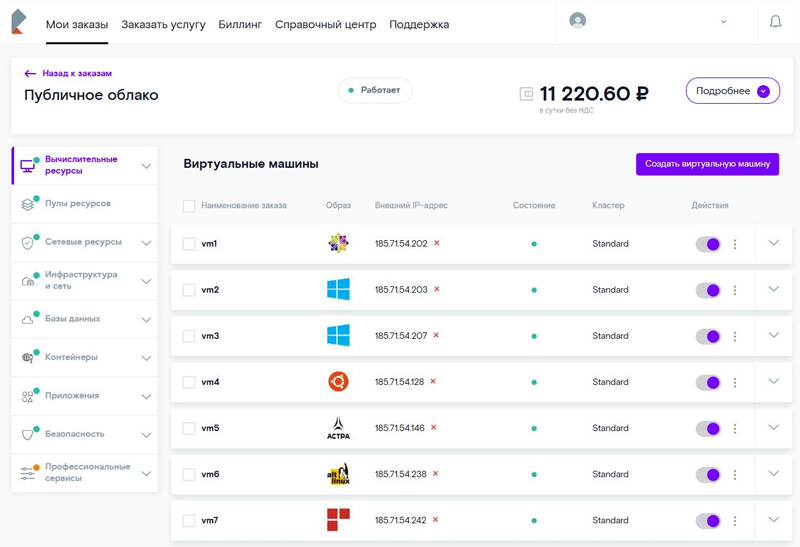Remove external IP 185.71.54.207 via red X
The height and width of the screenshot is (547, 800).
pyautogui.click(x=436, y=335)
